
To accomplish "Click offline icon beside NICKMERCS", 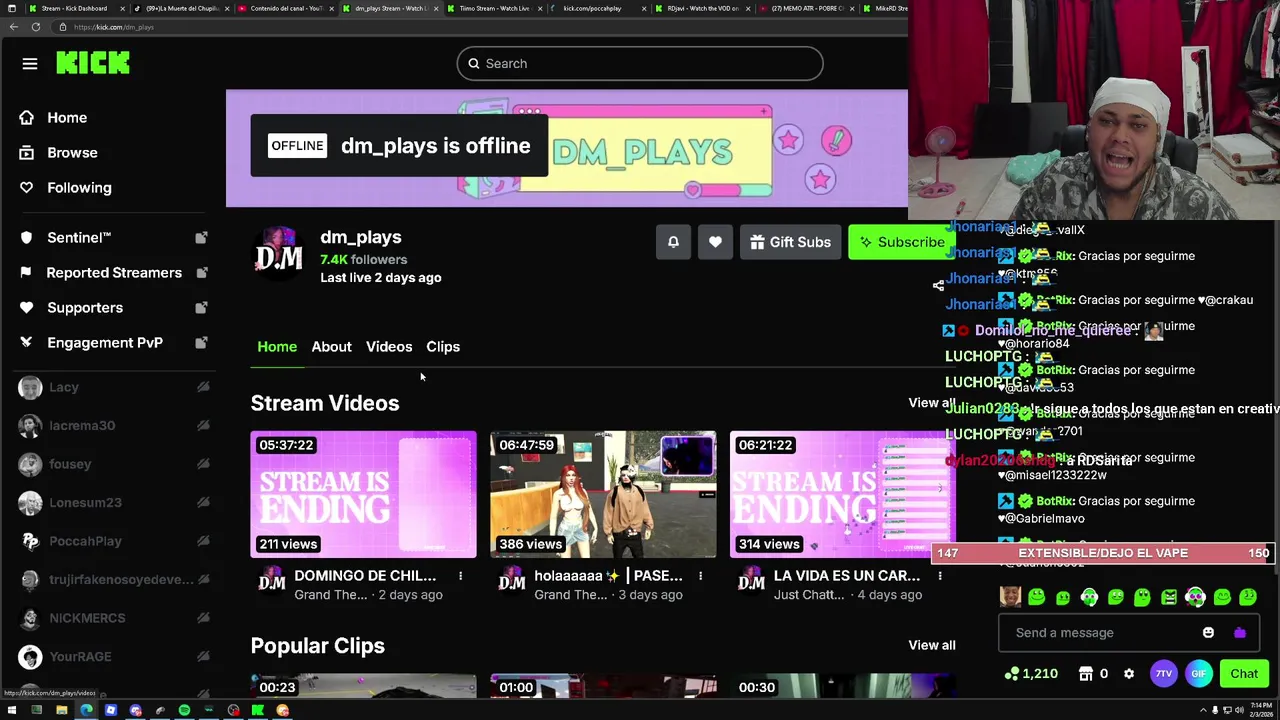I will coord(203,618).
